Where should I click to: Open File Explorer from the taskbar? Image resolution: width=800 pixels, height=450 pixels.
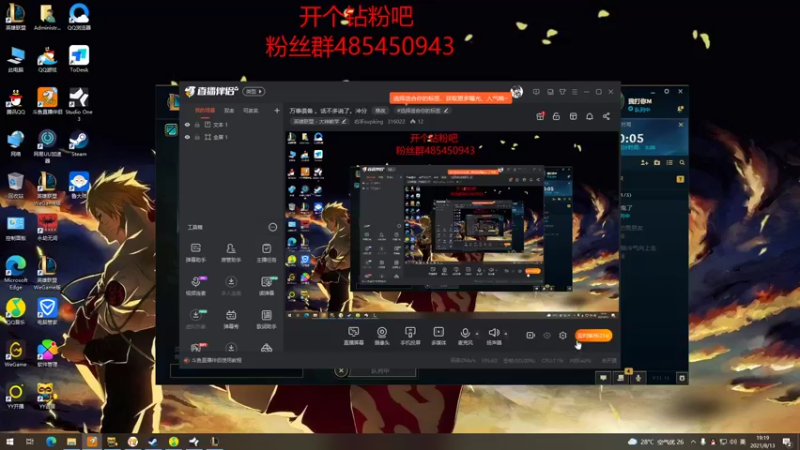coord(71,441)
